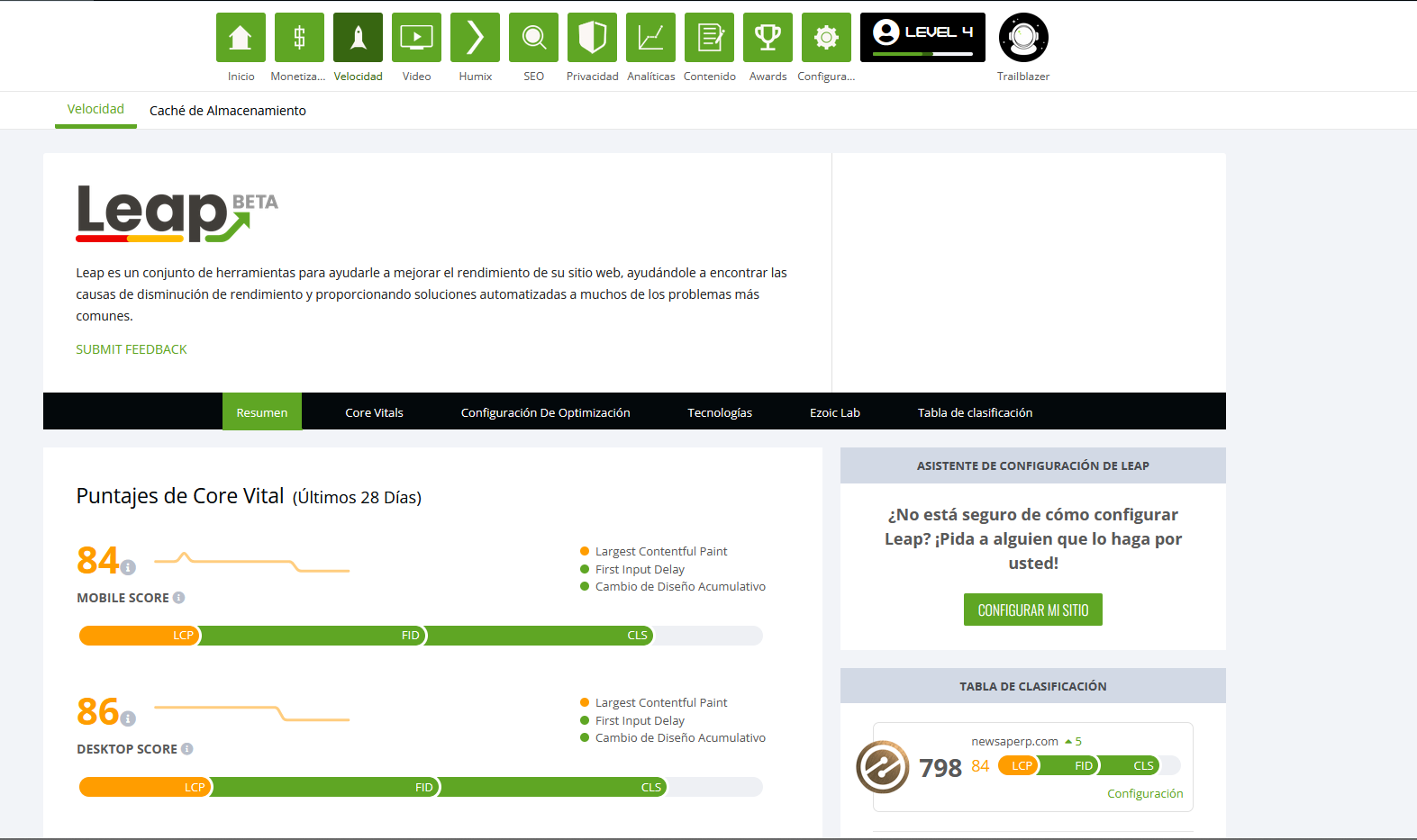
Task: Open the Inicio home icon
Action: (x=241, y=38)
